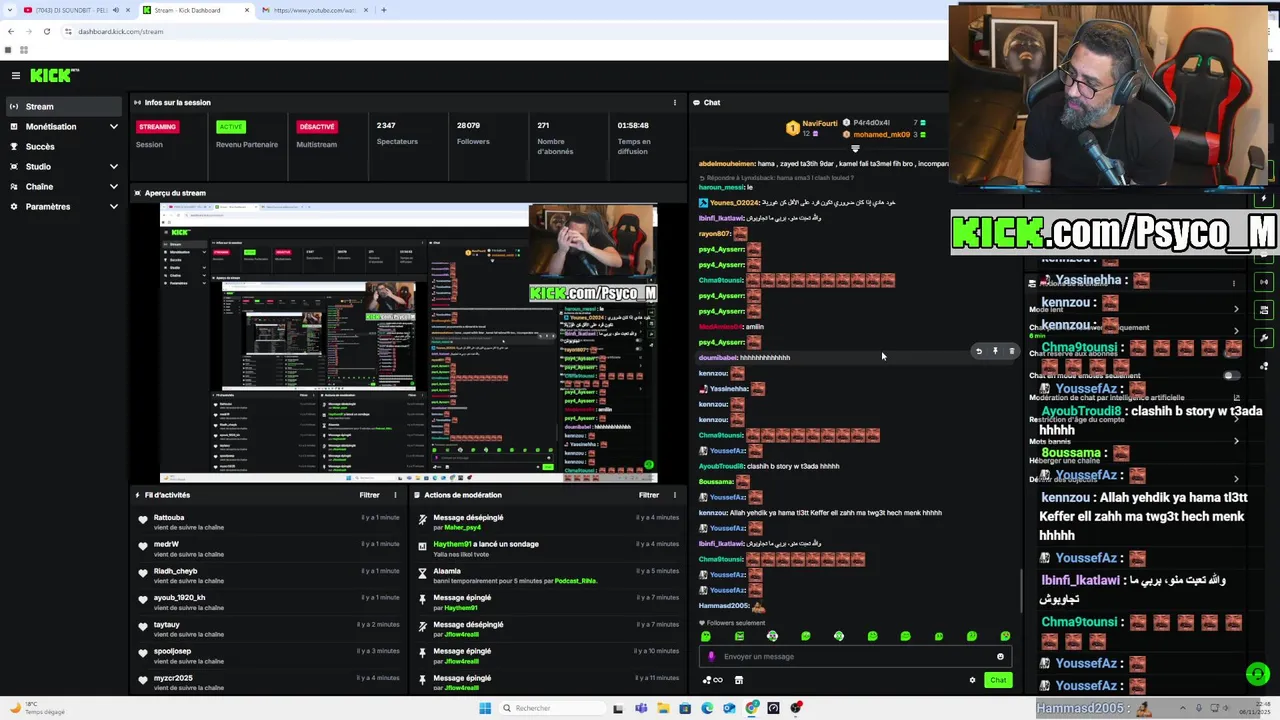The height and width of the screenshot is (720, 1280).
Task: Open the Infos sur la session options menu
Action: coord(675,102)
